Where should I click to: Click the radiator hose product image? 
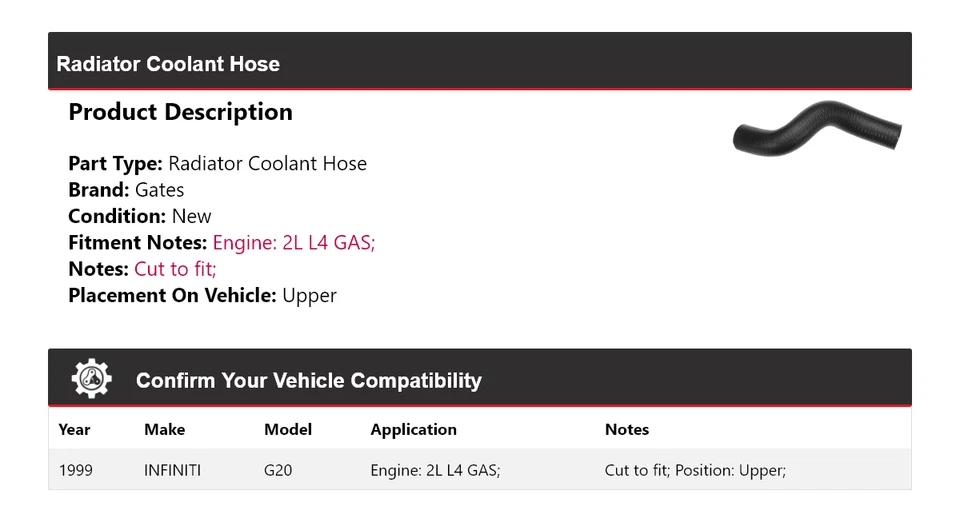tap(817, 130)
